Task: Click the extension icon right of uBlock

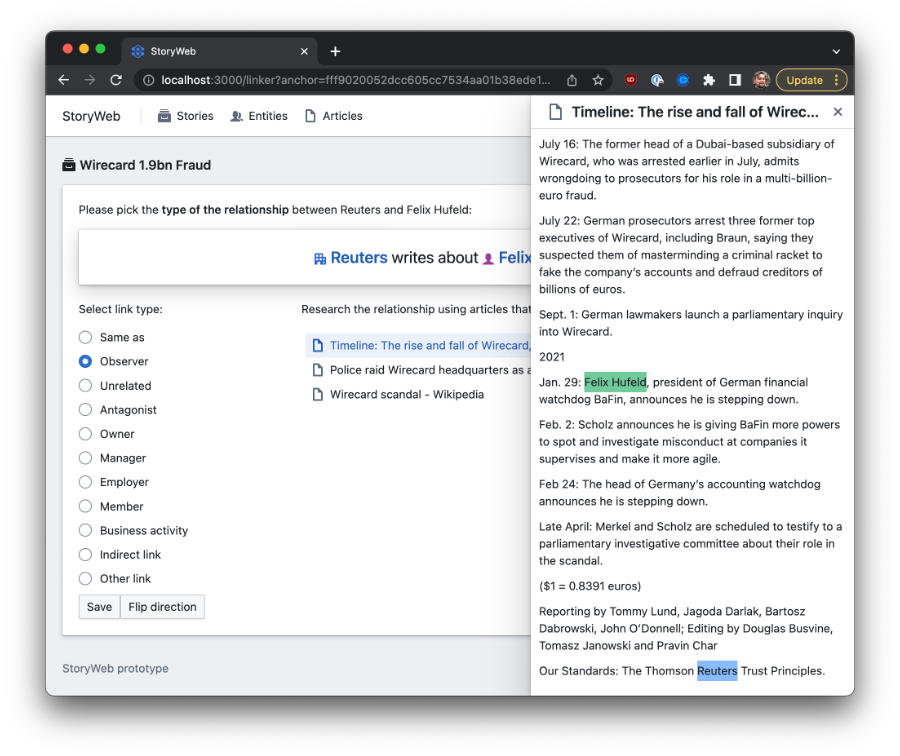Action: 657,80
